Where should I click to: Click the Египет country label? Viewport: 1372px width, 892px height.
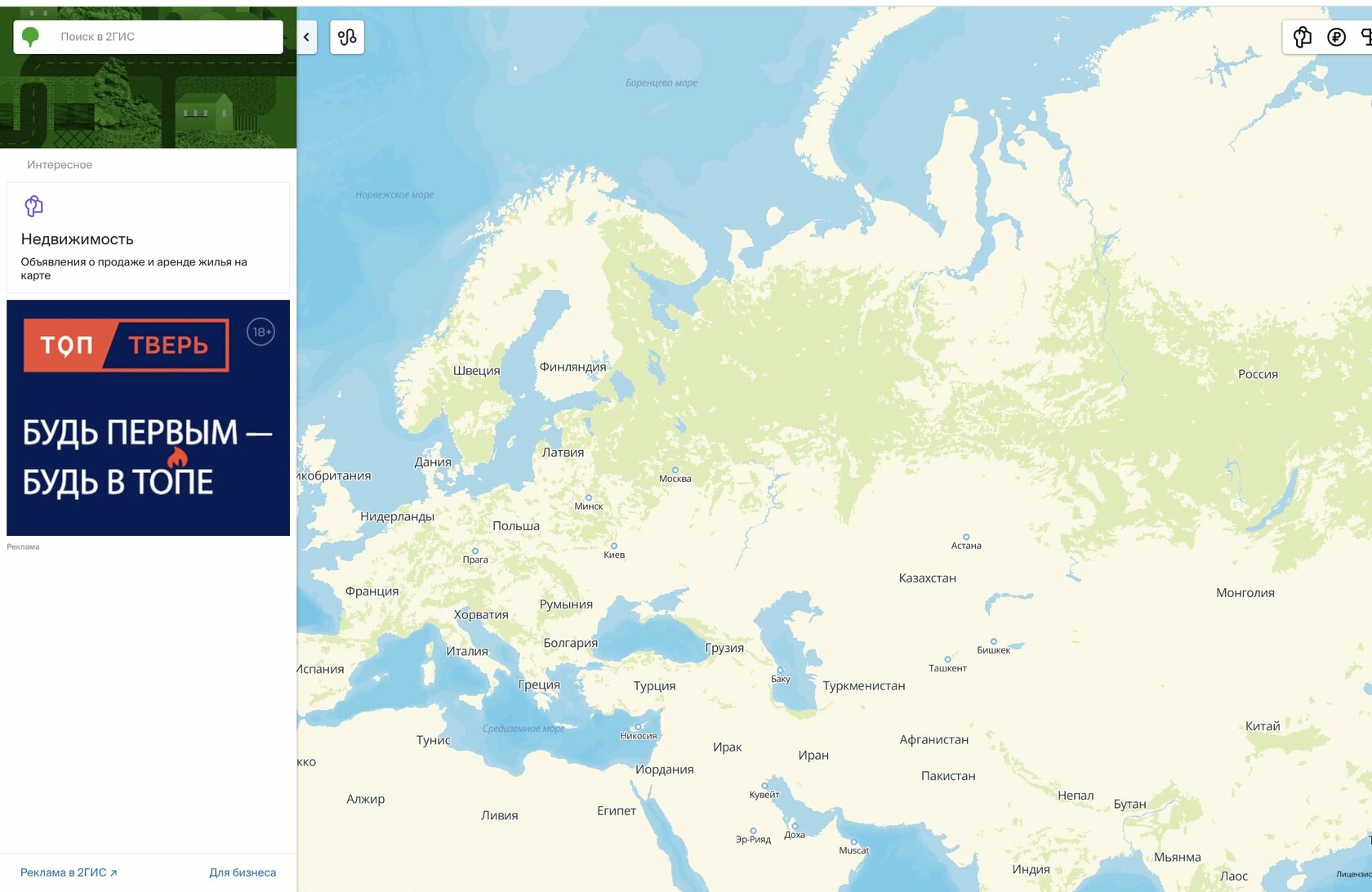click(616, 811)
